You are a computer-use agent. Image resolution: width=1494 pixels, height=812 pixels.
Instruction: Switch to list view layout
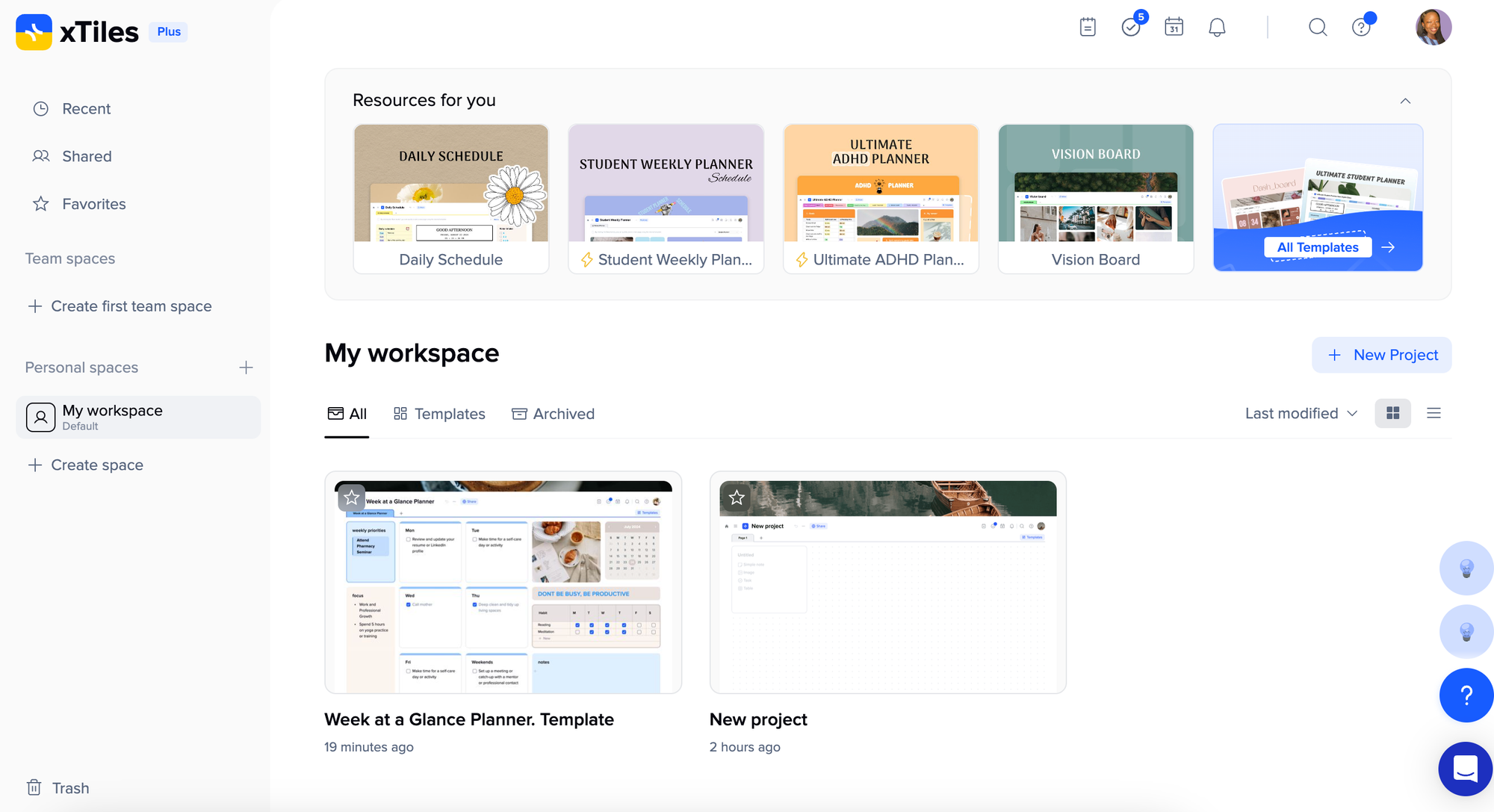pyautogui.click(x=1433, y=413)
